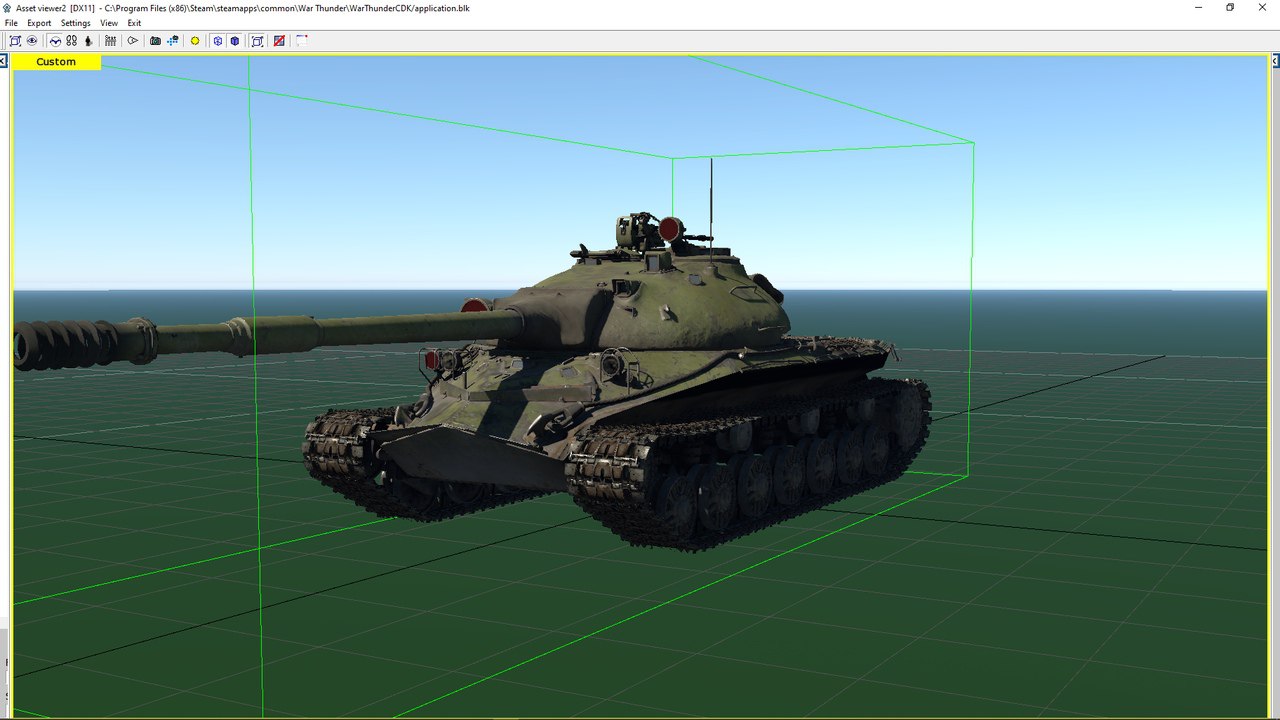
Task: Open the View menu
Action: click(x=109, y=23)
